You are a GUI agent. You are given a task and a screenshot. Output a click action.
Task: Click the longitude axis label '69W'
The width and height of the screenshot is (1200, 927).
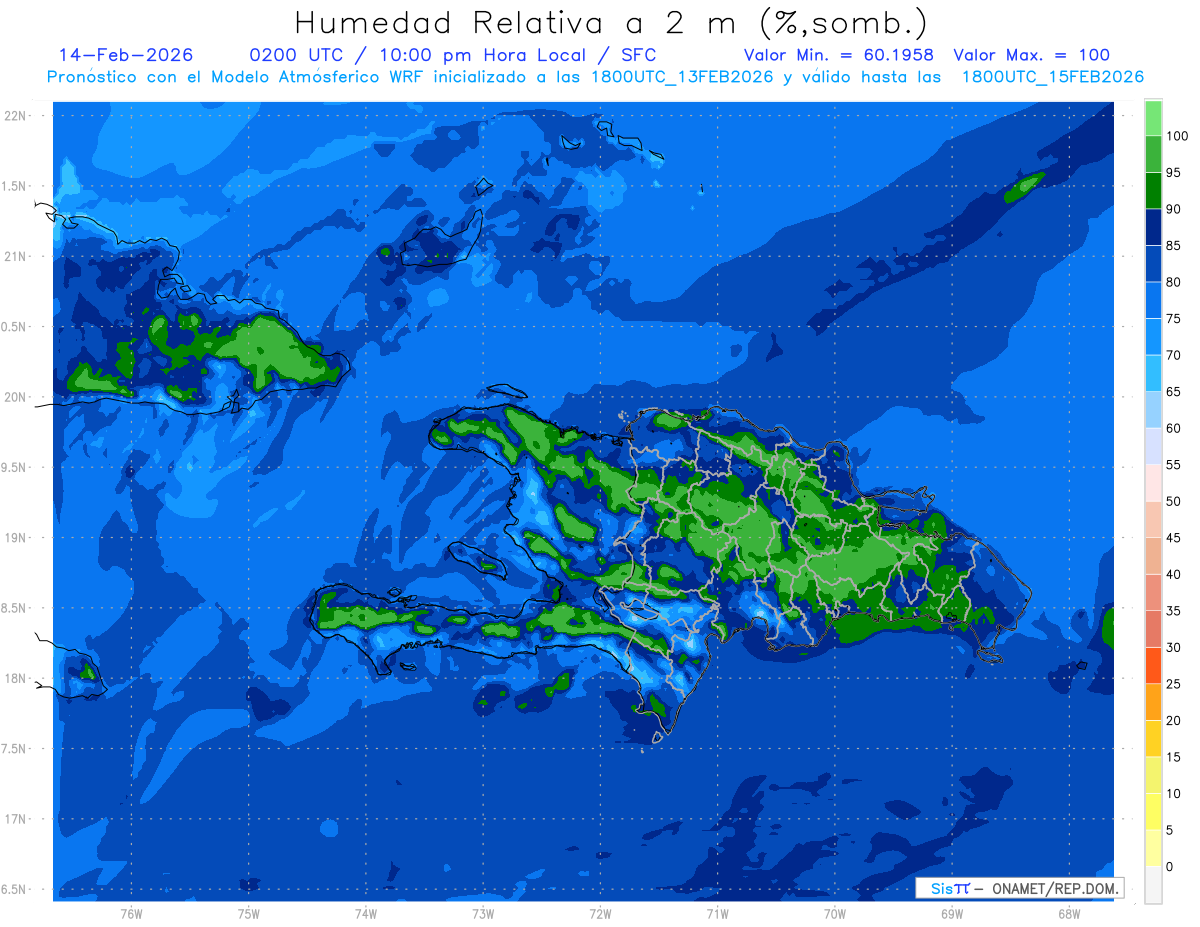pos(952,914)
